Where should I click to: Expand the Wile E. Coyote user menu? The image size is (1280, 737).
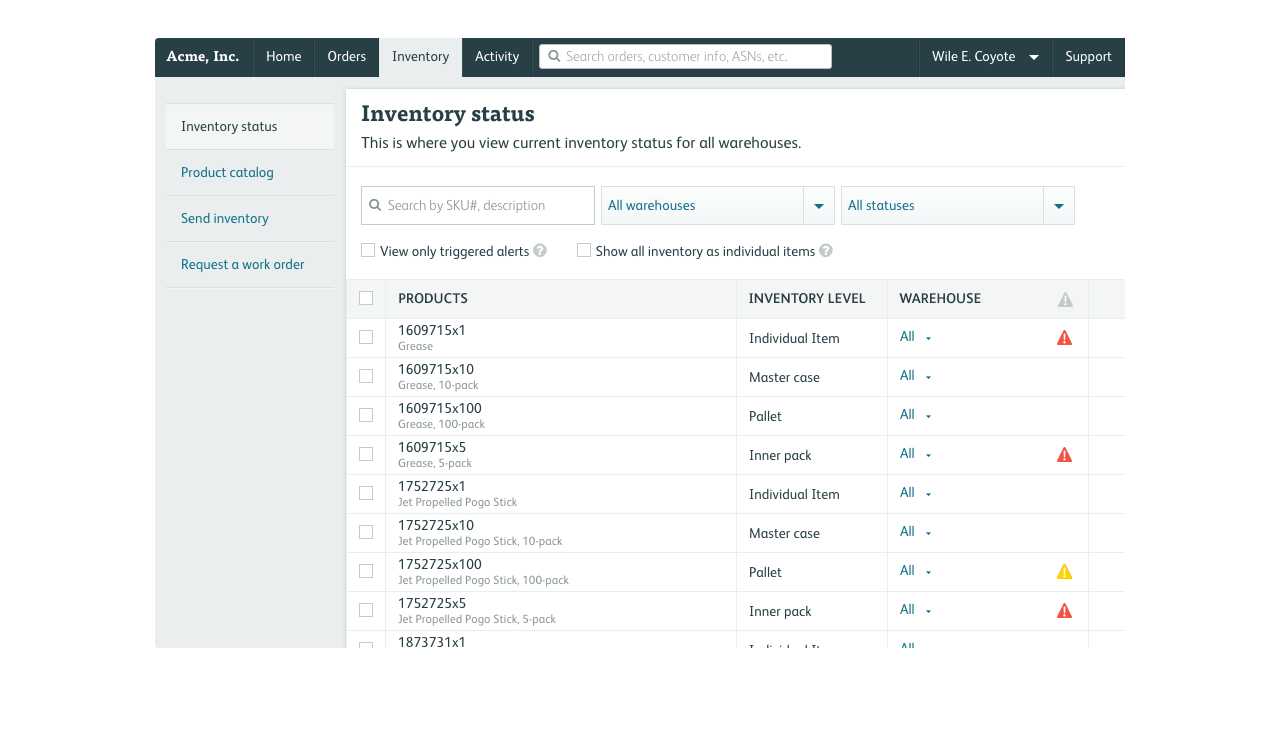[x=985, y=57]
